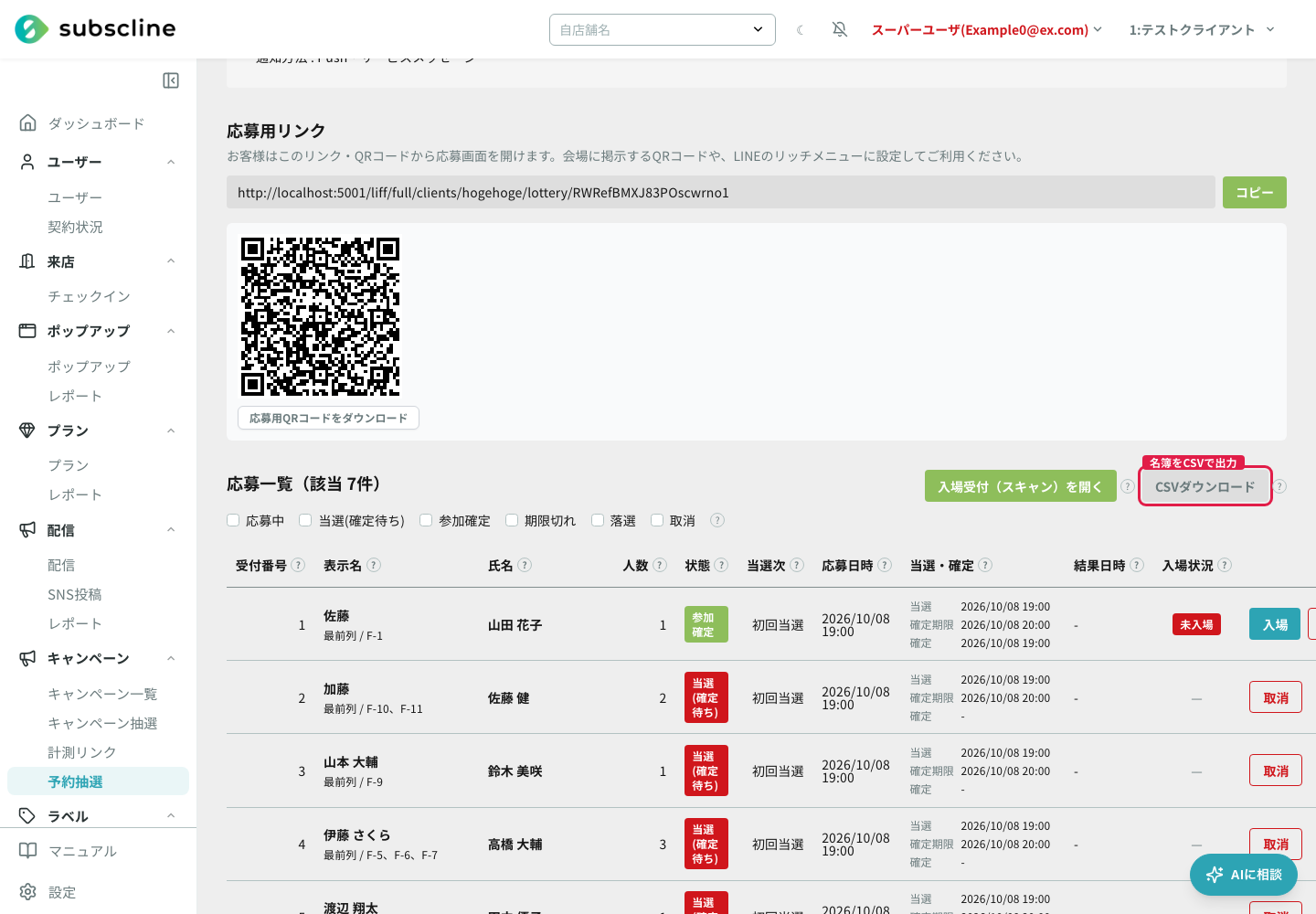This screenshot has height=914, width=1316.
Task: Collapse the 来店 sidebar section
Action: [171, 261]
